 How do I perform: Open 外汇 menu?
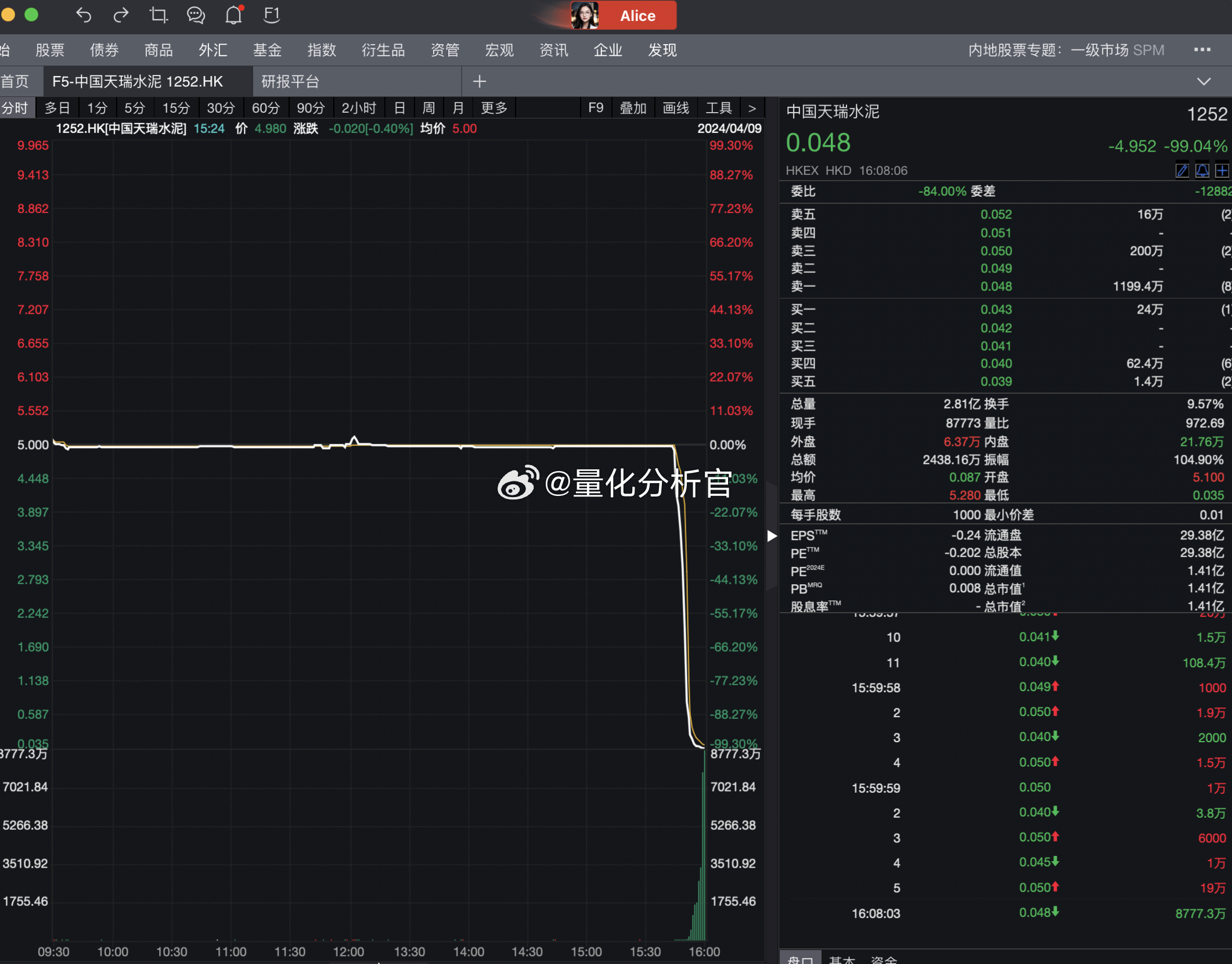click(213, 51)
